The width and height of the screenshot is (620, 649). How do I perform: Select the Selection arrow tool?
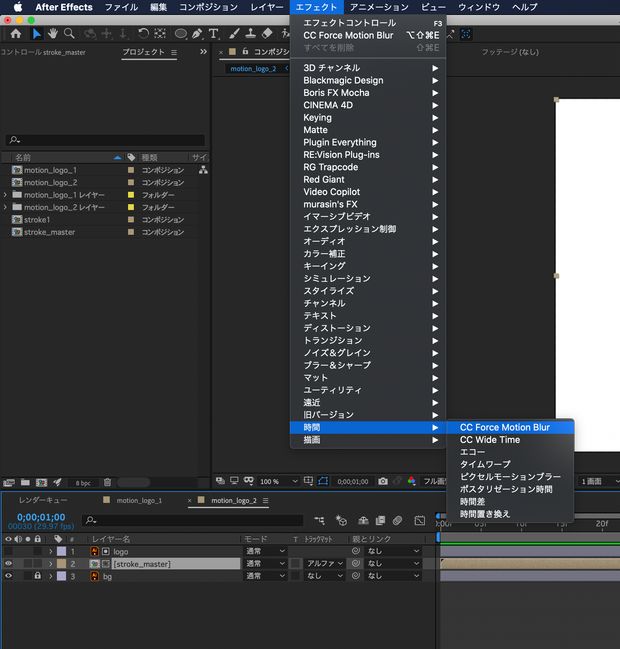(x=36, y=34)
